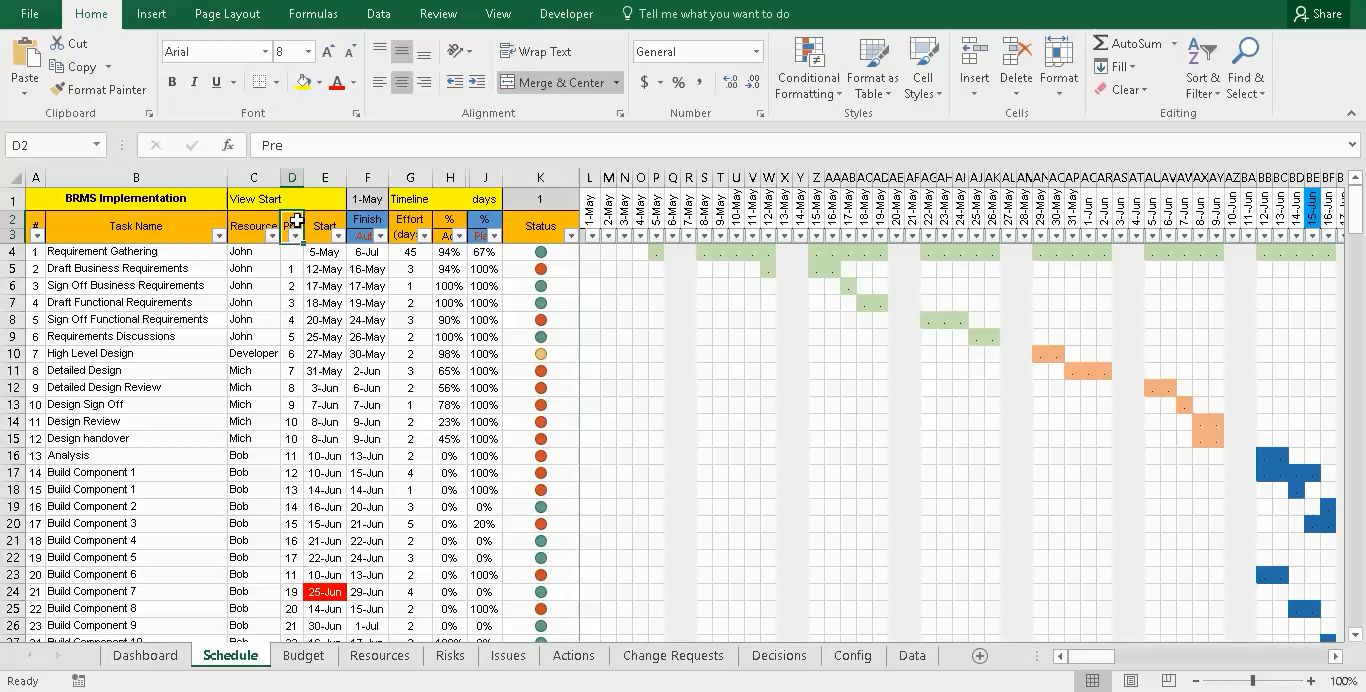Apply the Percent Style format
Screen dimensions: 1366x692
680,83
